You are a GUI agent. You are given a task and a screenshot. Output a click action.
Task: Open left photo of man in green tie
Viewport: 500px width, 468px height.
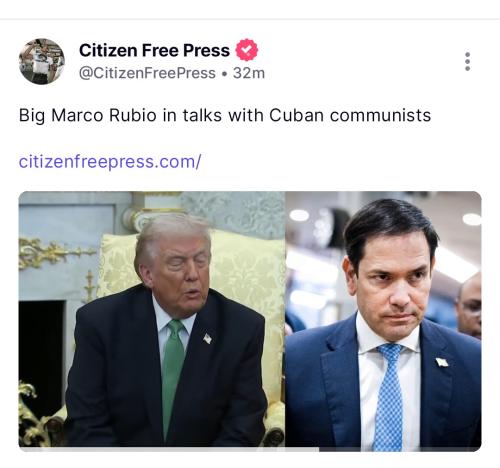(152, 319)
